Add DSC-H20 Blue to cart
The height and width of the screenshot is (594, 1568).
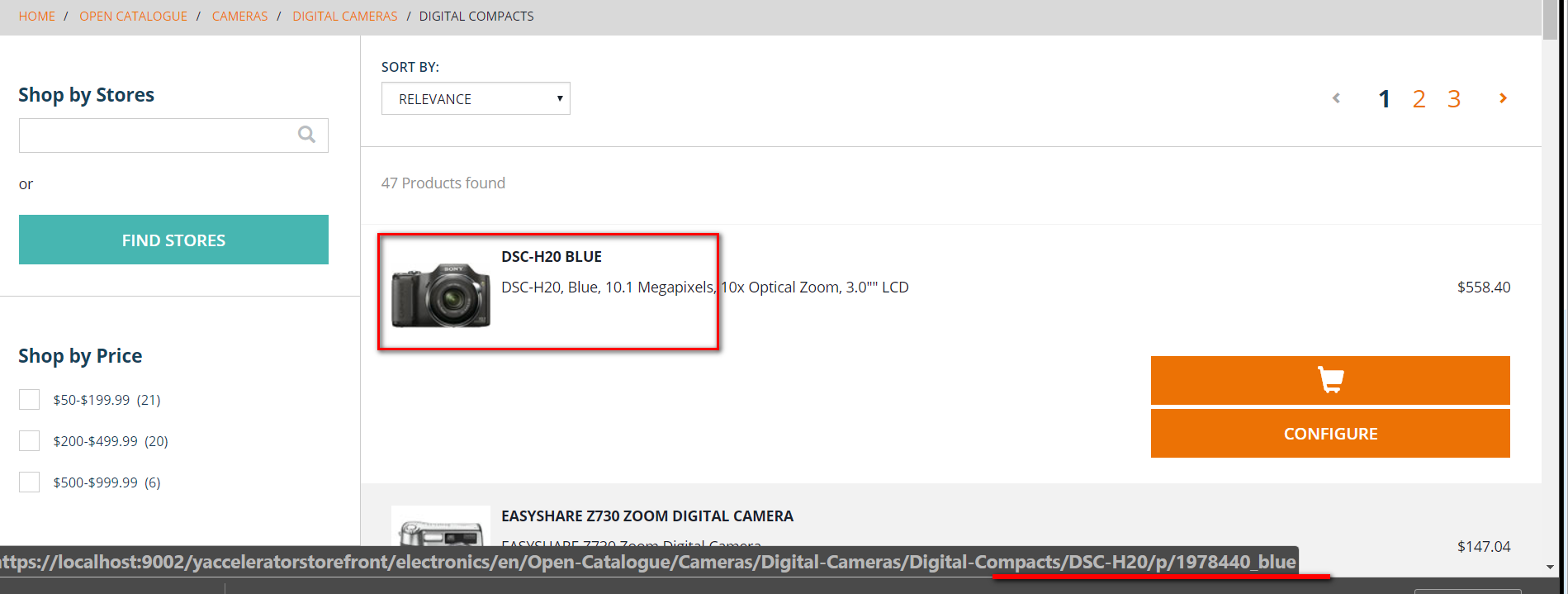[x=1330, y=380]
